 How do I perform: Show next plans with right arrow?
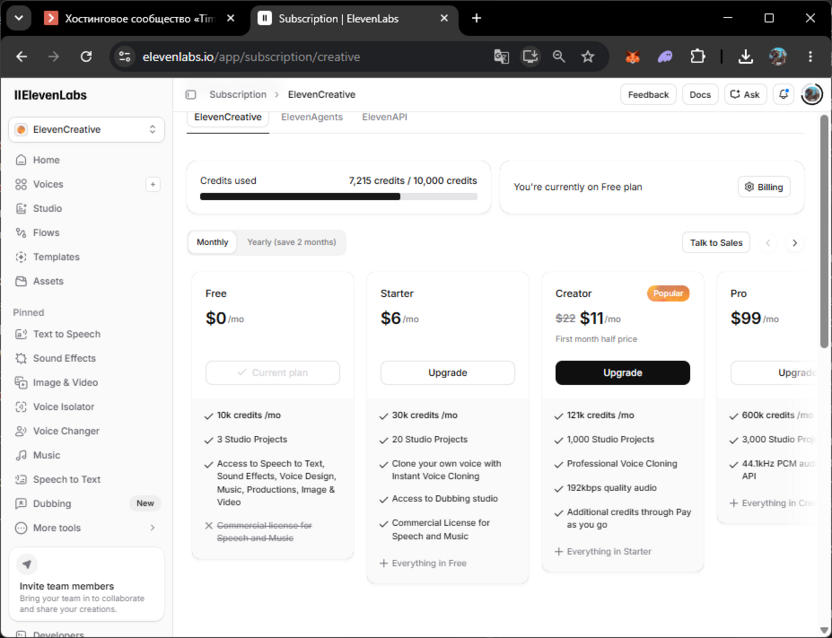794,243
